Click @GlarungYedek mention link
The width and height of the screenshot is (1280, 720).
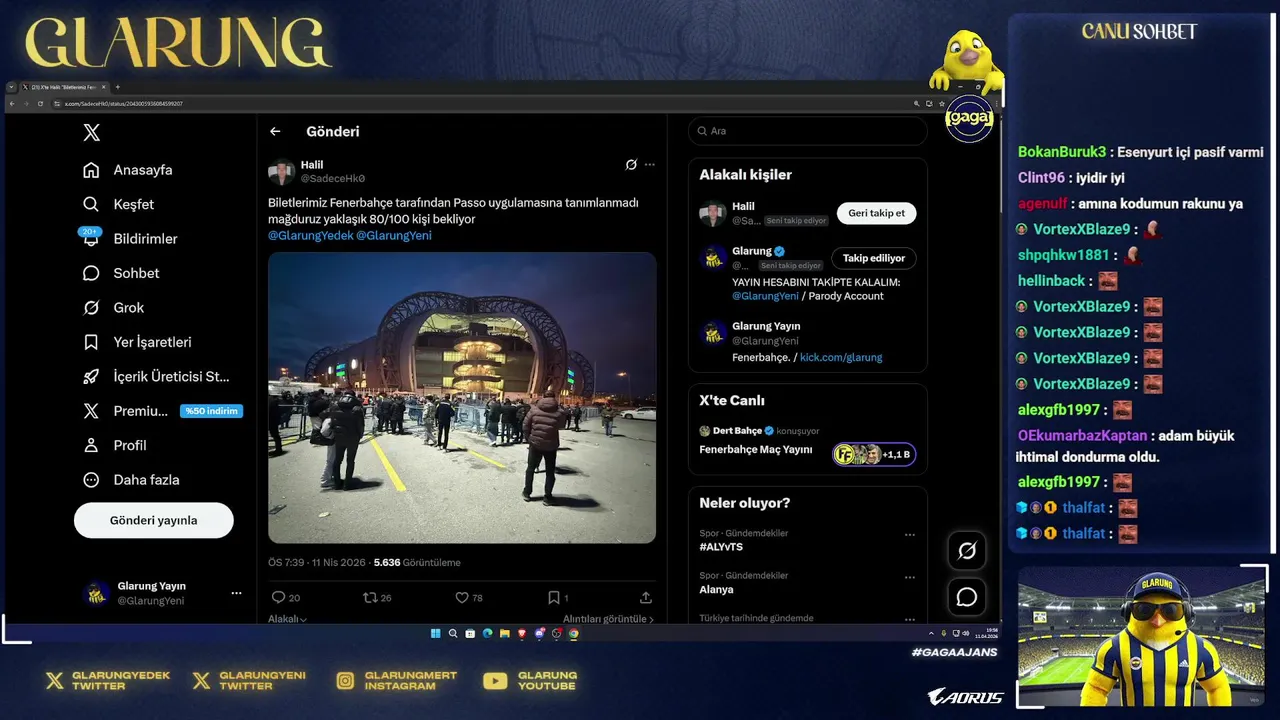pyautogui.click(x=310, y=236)
